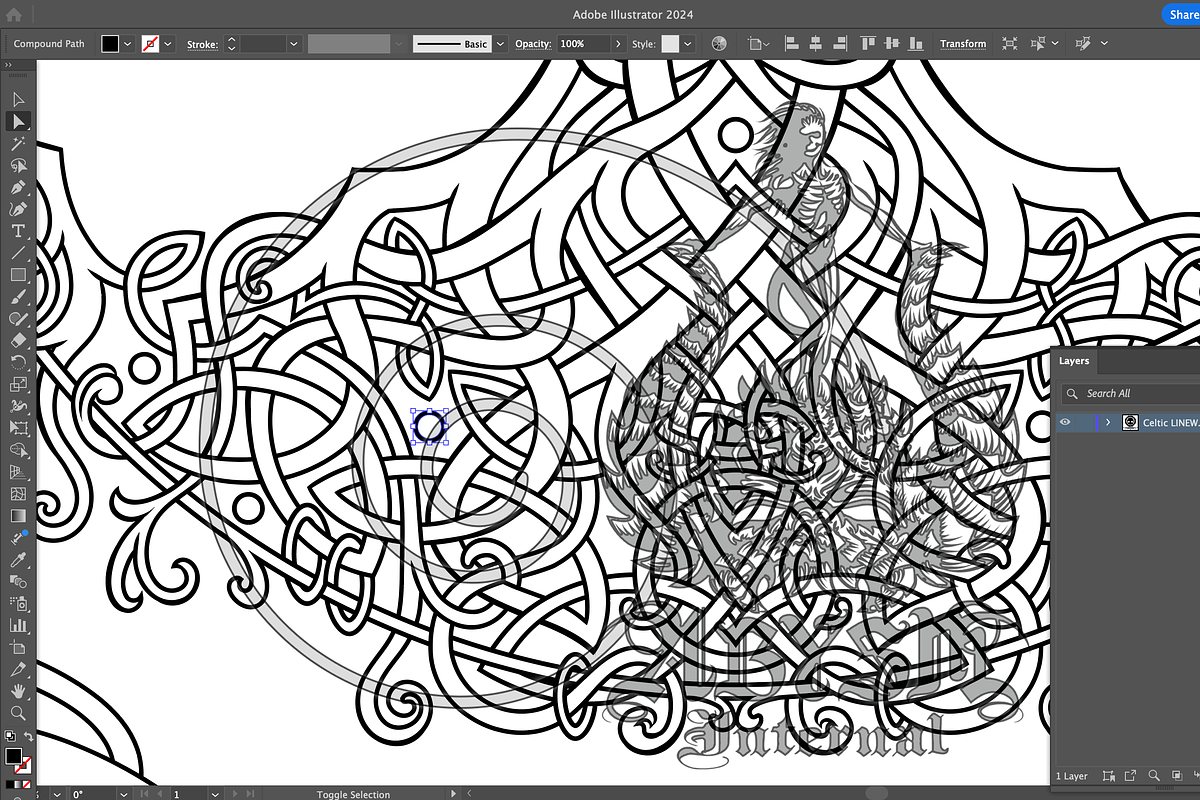Select the Direct Selection tool
This screenshot has width=1200, height=800.
(18, 121)
